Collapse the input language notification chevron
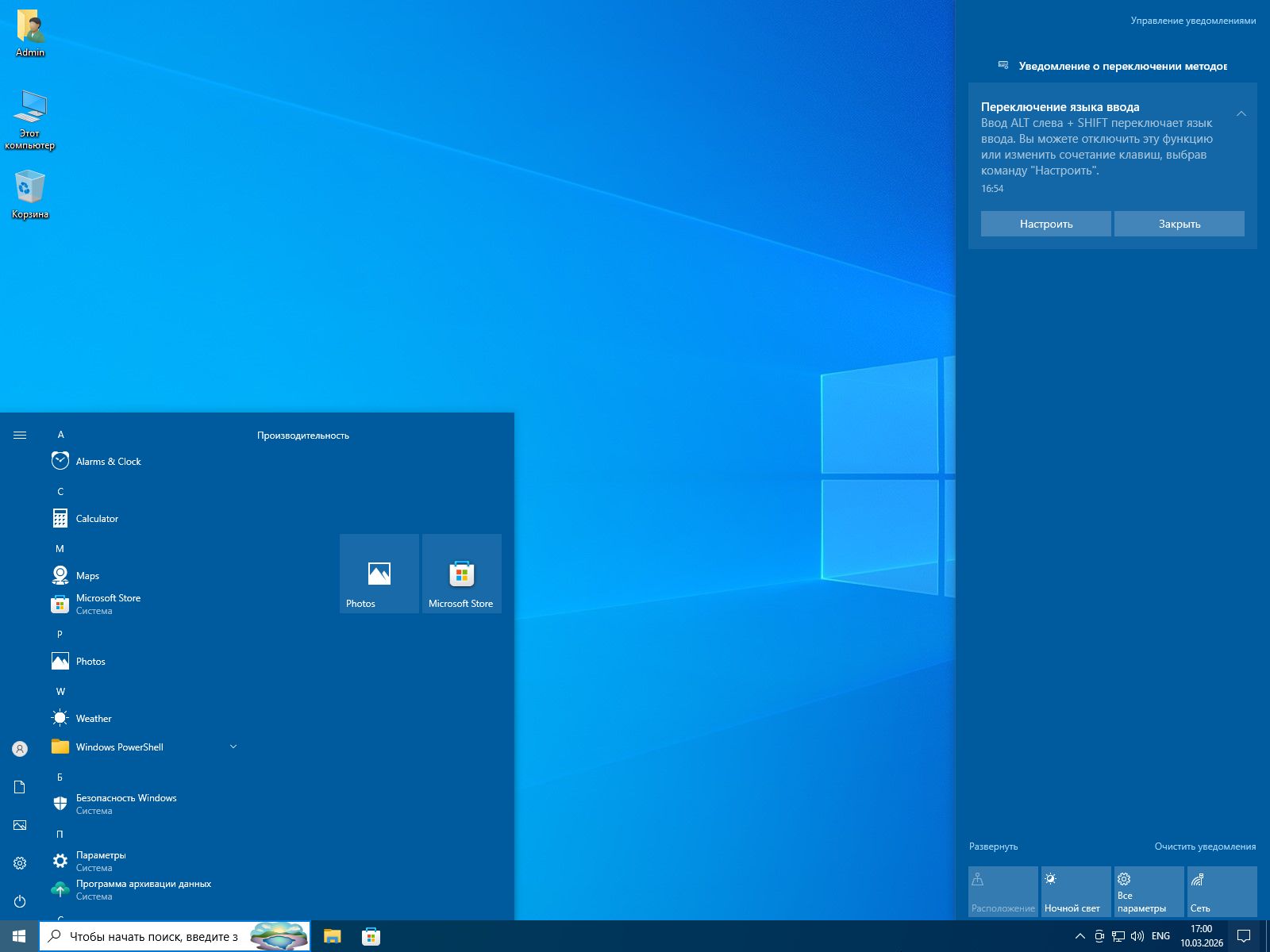 point(1241,114)
